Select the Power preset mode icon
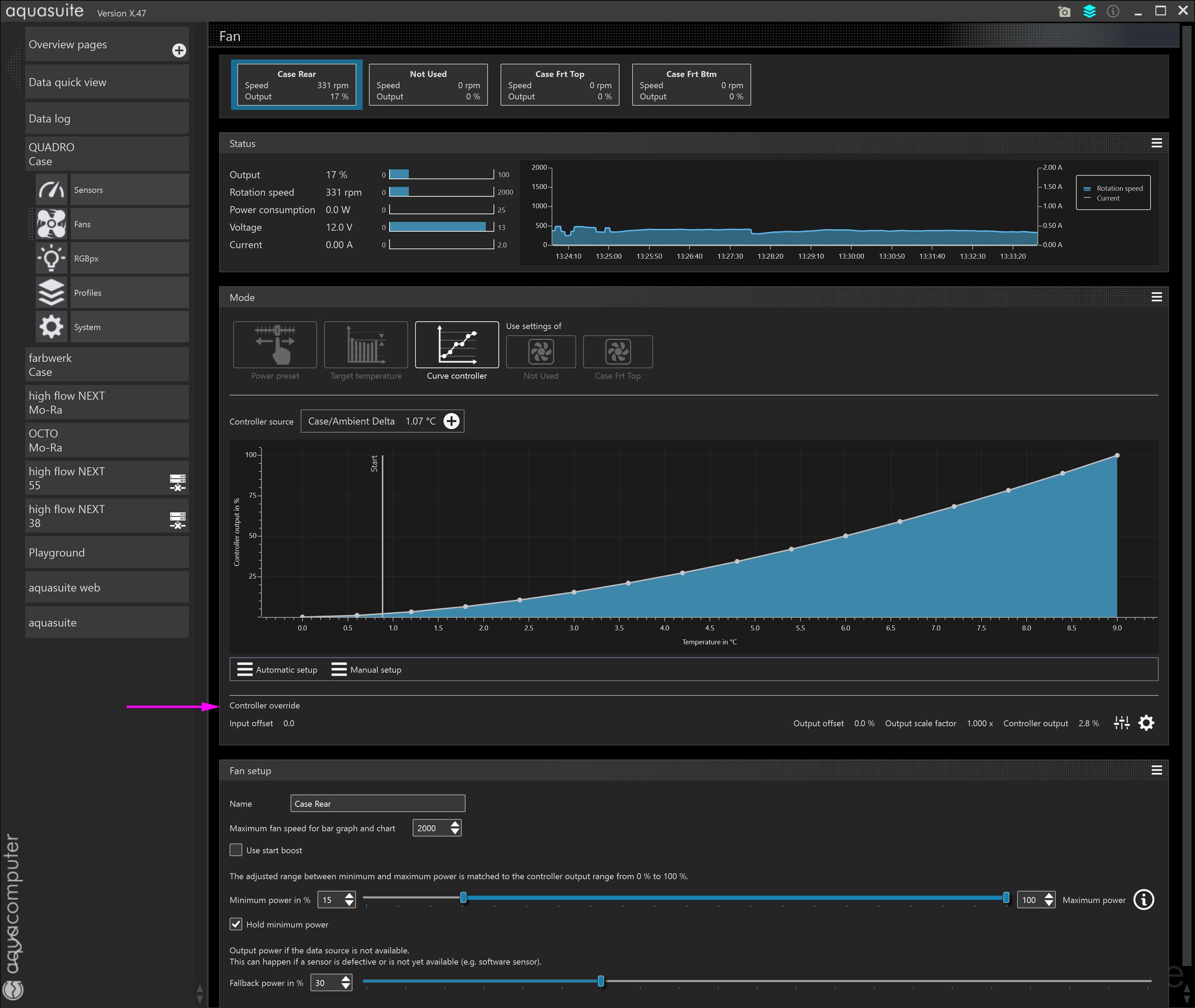 click(275, 344)
